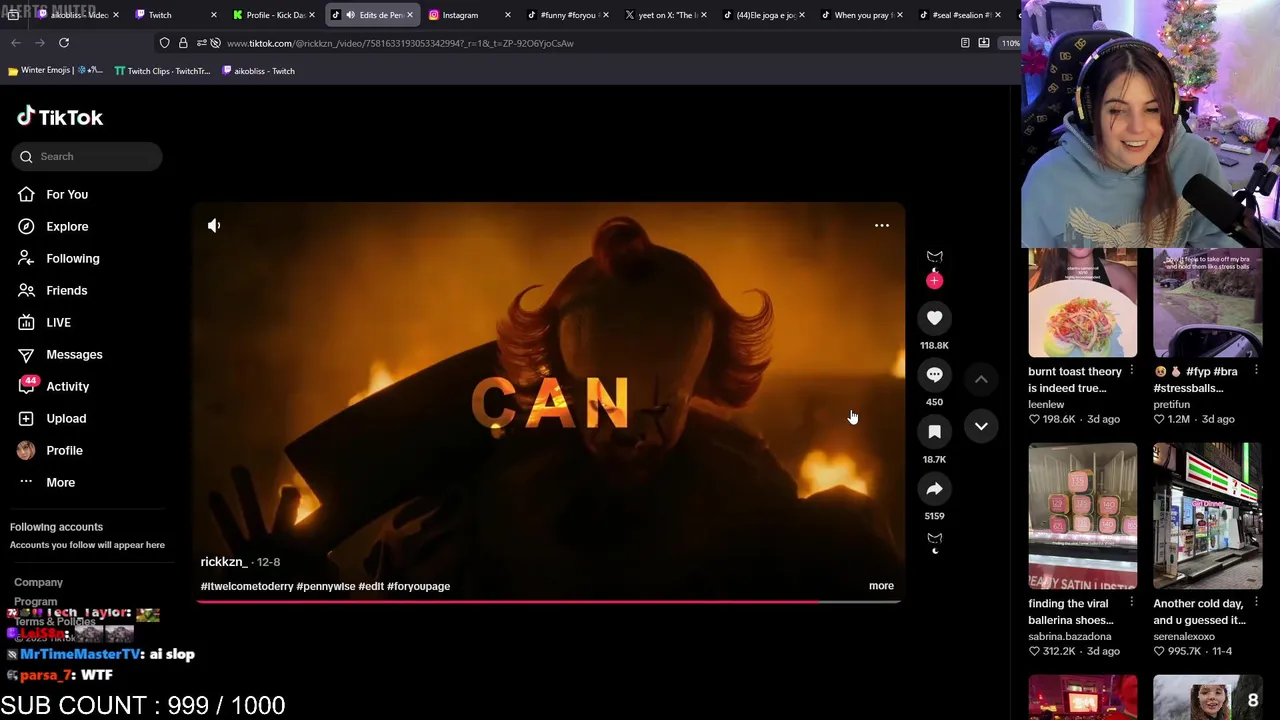Open the site padlock security info
Viewport: 1280px width, 720px height.
[x=183, y=43]
